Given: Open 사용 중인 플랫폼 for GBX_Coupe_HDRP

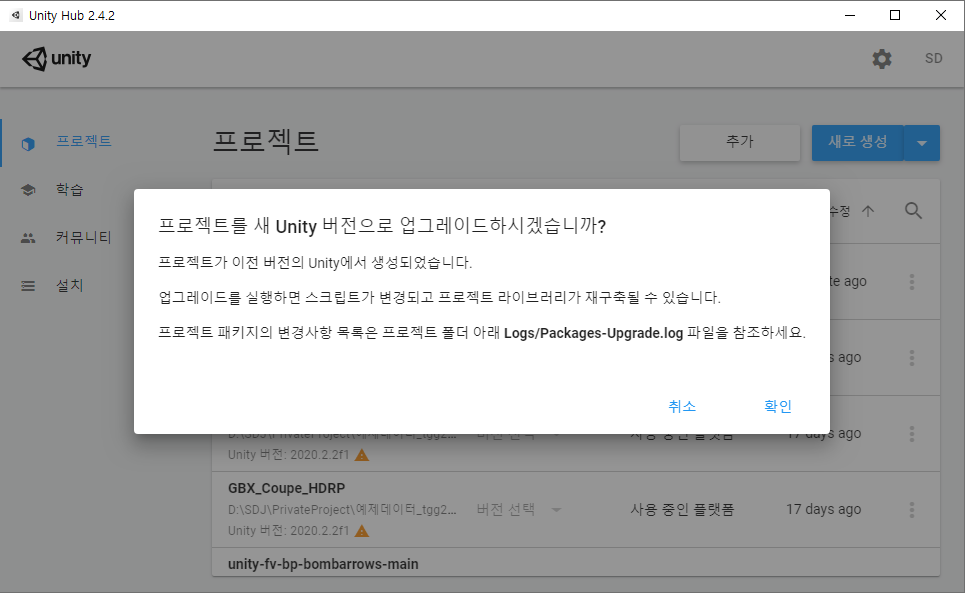Looking at the screenshot, I should [682, 509].
